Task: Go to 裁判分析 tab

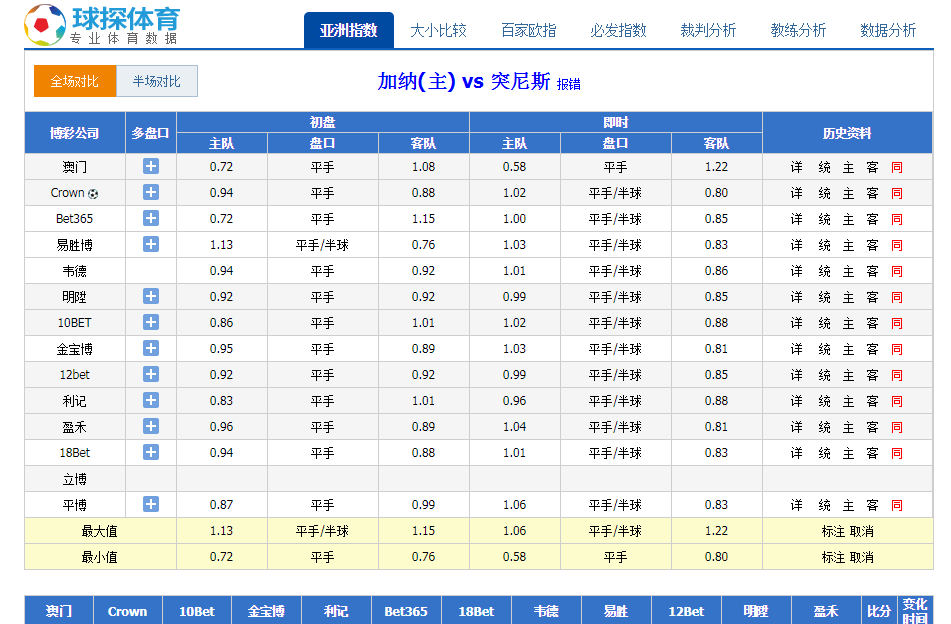Action: coord(708,30)
